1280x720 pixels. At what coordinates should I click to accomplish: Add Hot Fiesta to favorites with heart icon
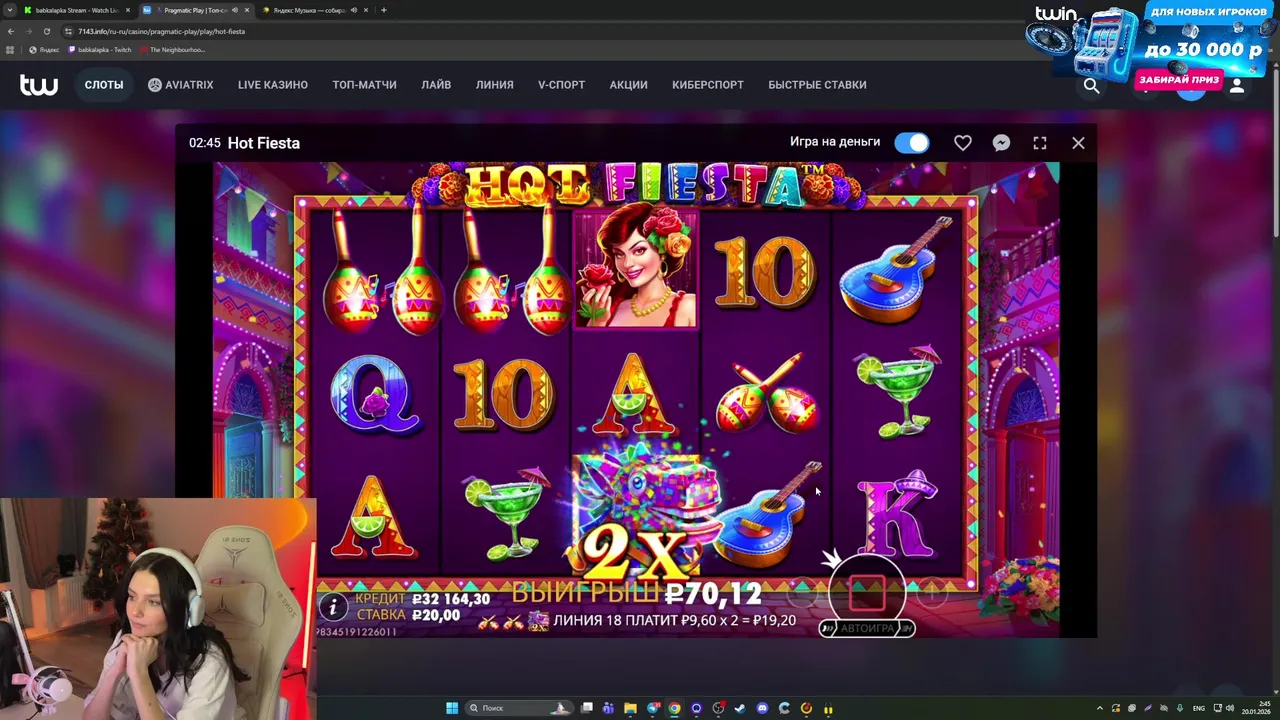point(962,143)
